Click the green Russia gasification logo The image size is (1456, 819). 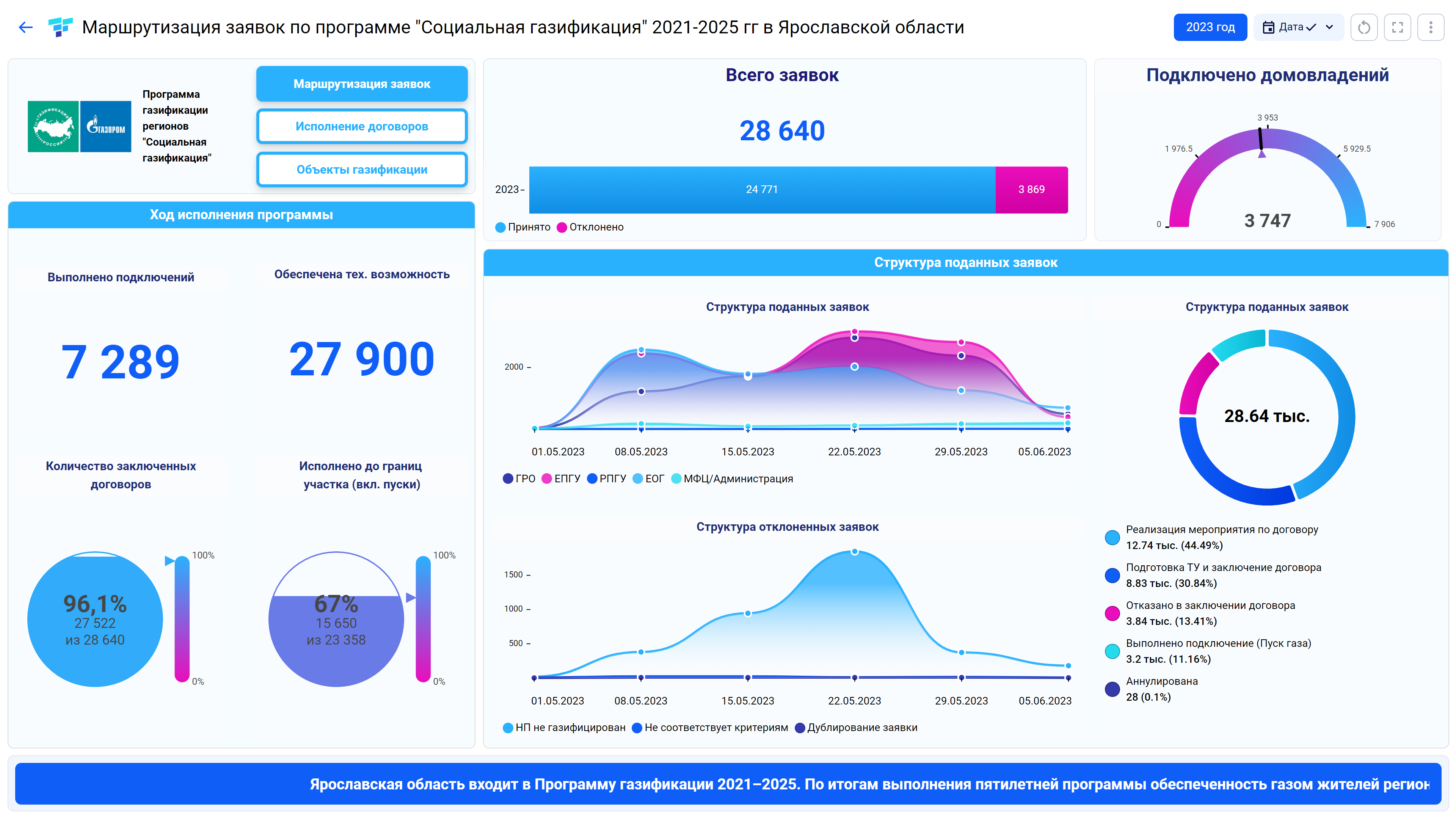click(x=53, y=126)
